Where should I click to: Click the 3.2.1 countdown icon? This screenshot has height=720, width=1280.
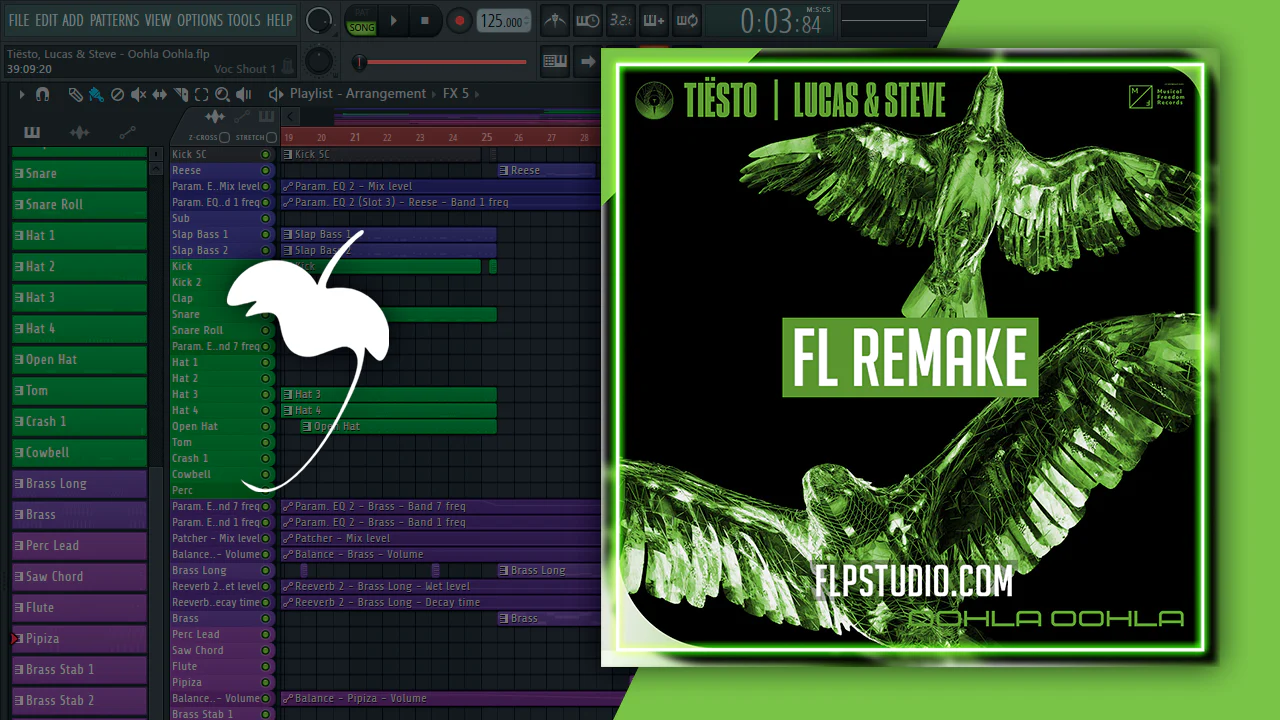click(x=620, y=20)
